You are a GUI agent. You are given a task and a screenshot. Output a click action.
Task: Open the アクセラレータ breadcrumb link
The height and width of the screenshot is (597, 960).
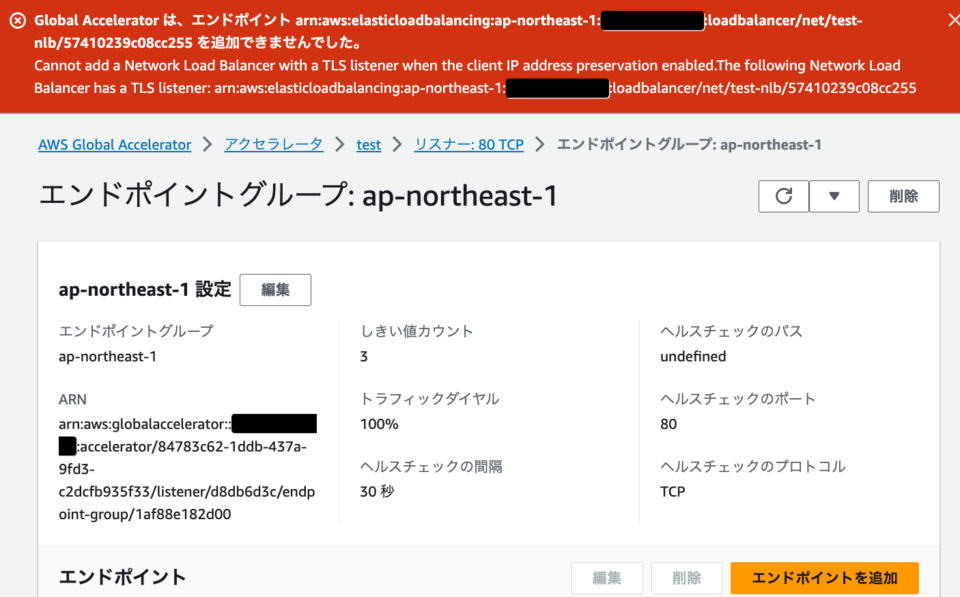pyautogui.click(x=273, y=144)
